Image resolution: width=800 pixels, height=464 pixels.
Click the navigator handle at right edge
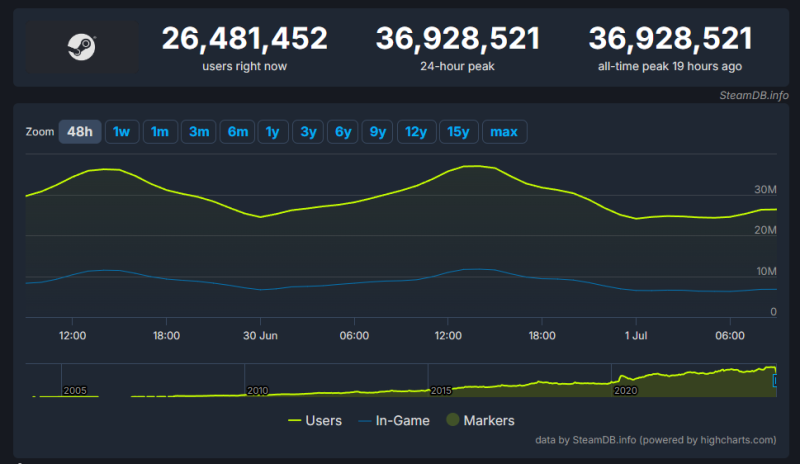[x=775, y=381]
